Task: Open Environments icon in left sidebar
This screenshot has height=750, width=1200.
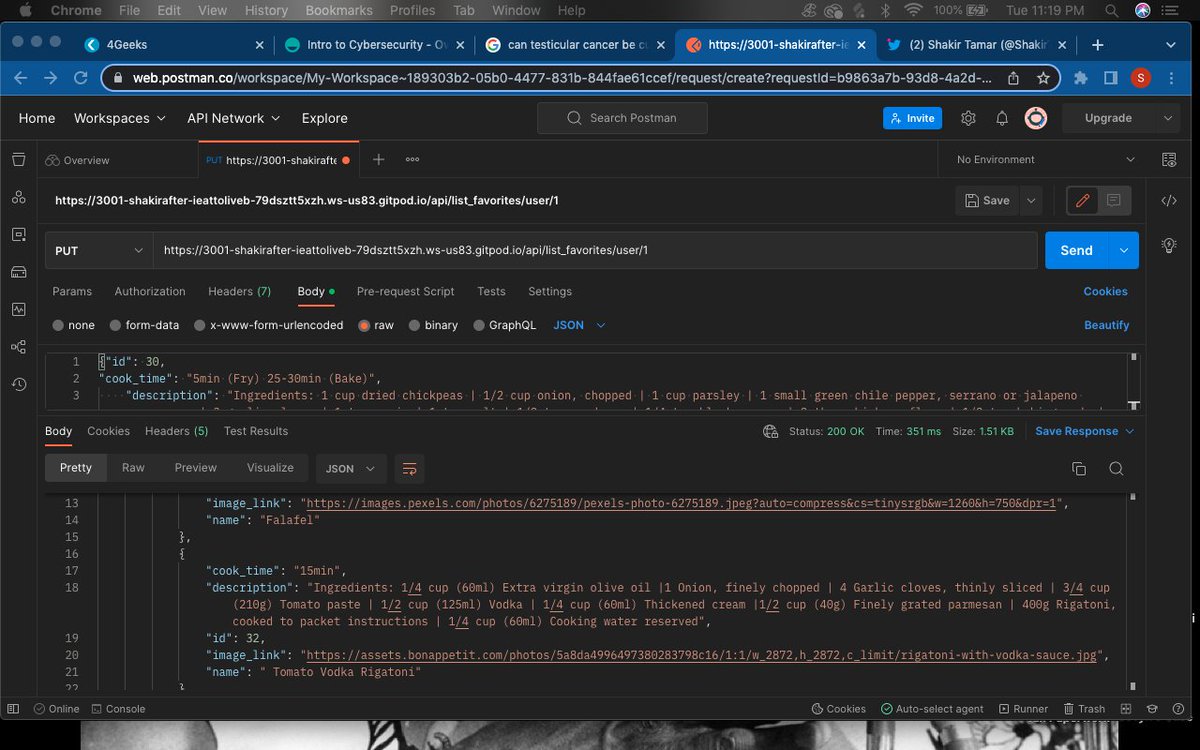Action: tap(18, 234)
